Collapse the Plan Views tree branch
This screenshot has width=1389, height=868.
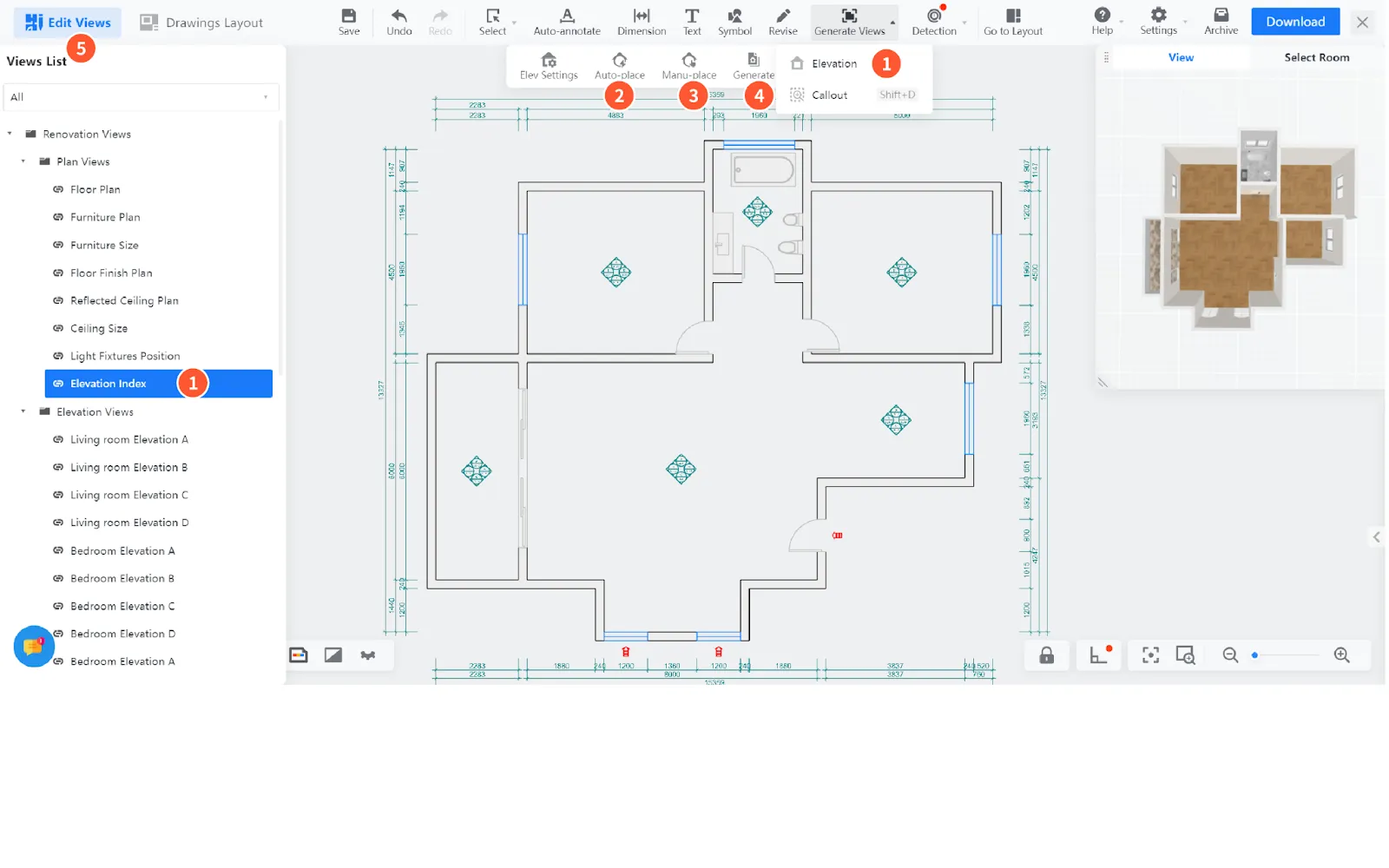[x=23, y=161]
